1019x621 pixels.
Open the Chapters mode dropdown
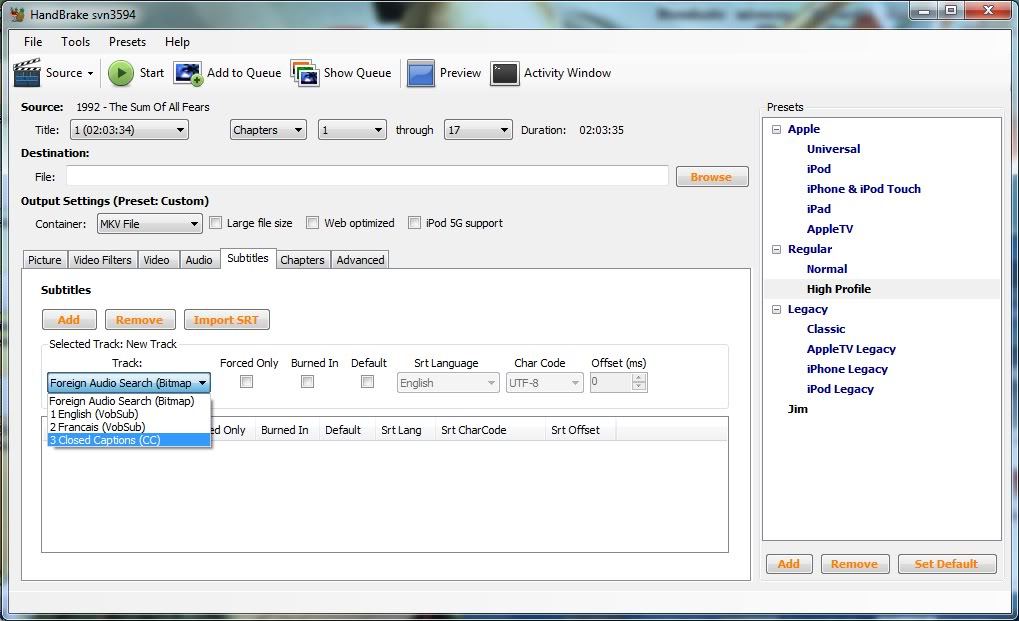click(268, 130)
